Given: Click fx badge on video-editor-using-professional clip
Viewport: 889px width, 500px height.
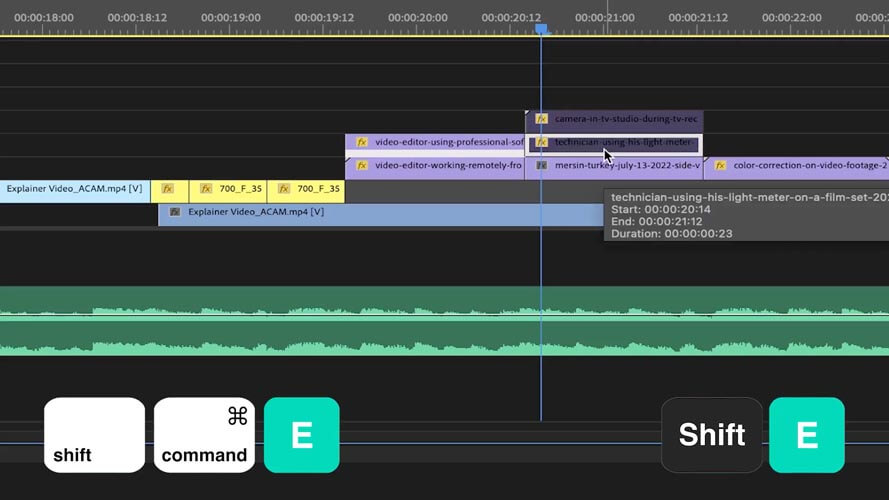Looking at the screenshot, I should 362,142.
